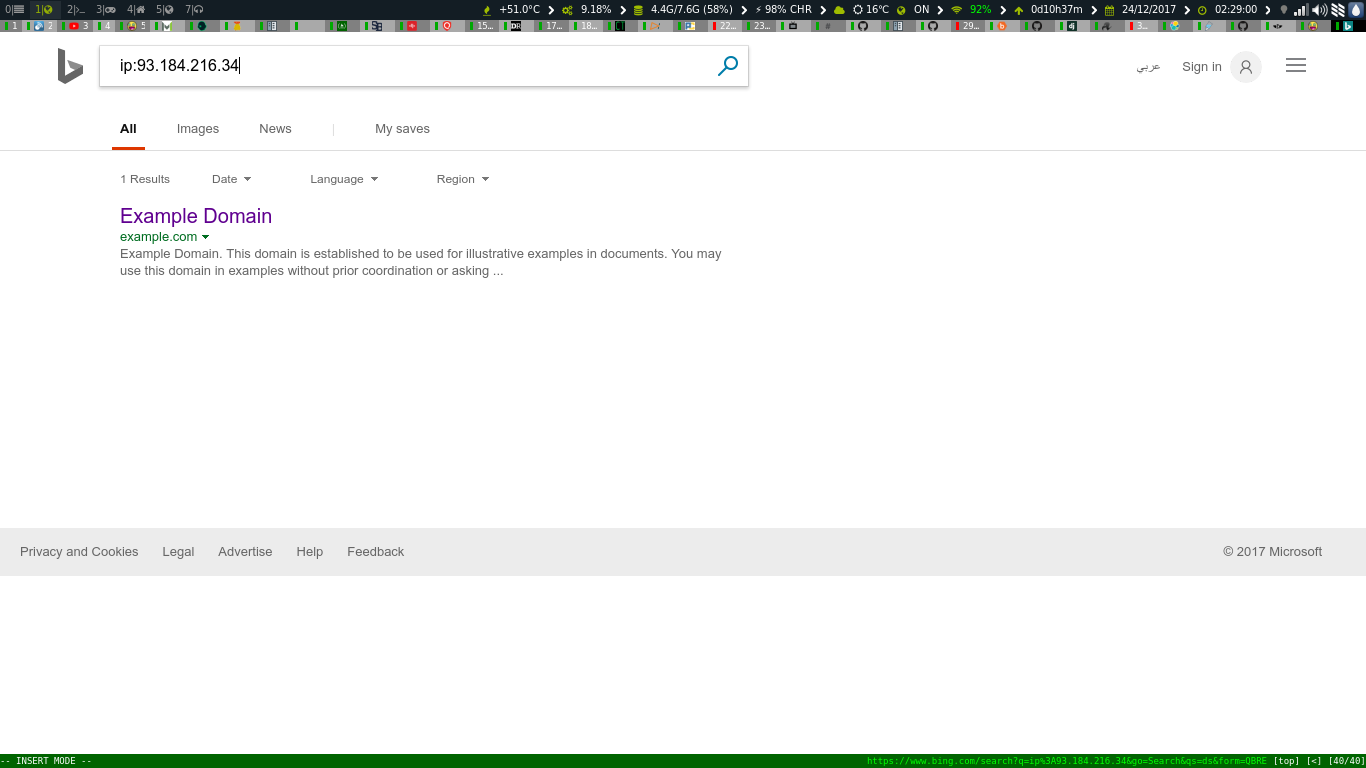Expand the Date filter dropdown
The image size is (1366, 768).
(x=231, y=179)
